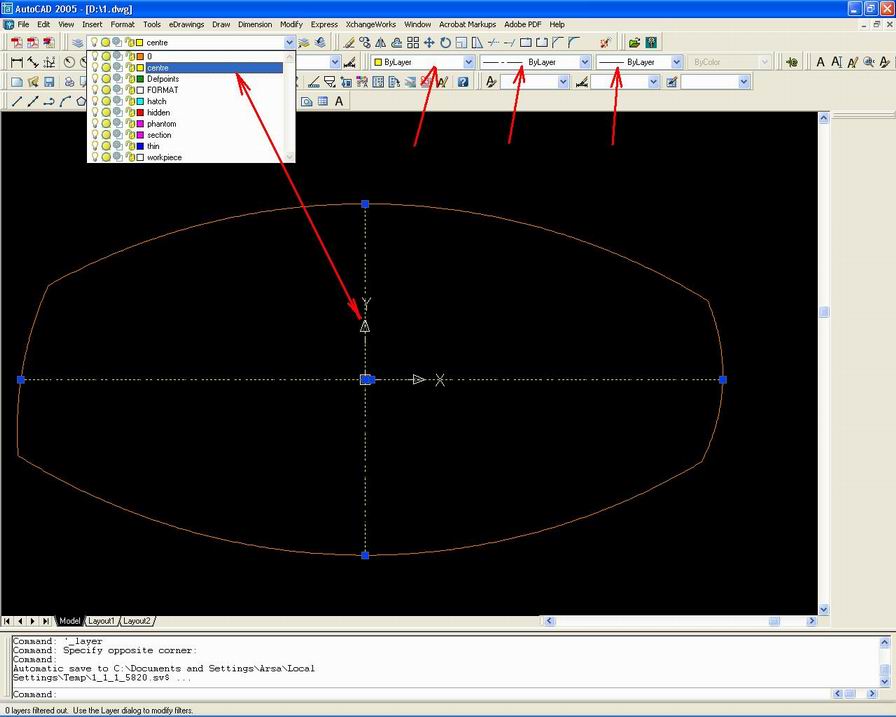Click the Save drawing icon
Screen dimensions: 896x717
coord(48,81)
